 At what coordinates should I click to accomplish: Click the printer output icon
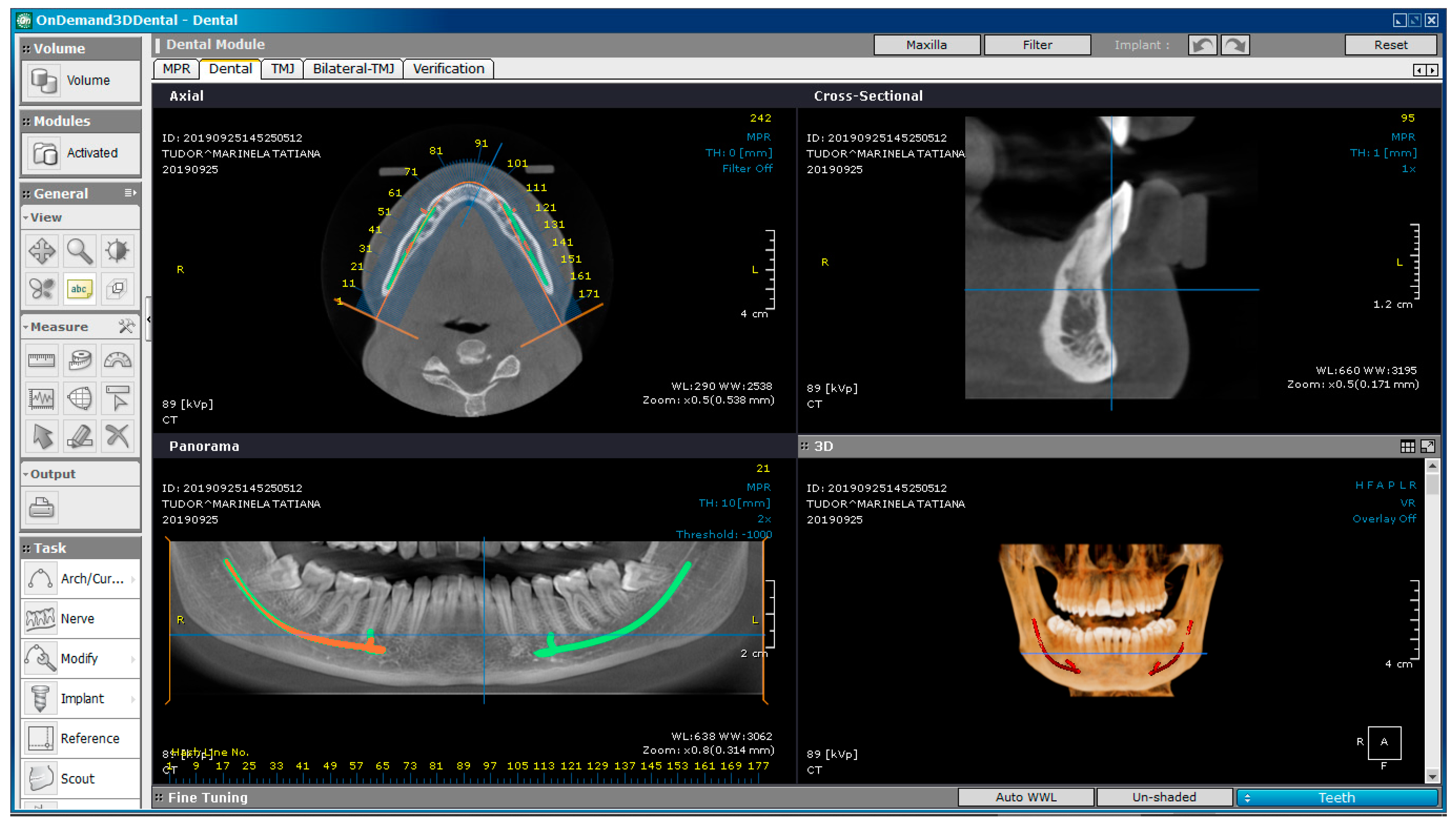pyautogui.click(x=42, y=507)
